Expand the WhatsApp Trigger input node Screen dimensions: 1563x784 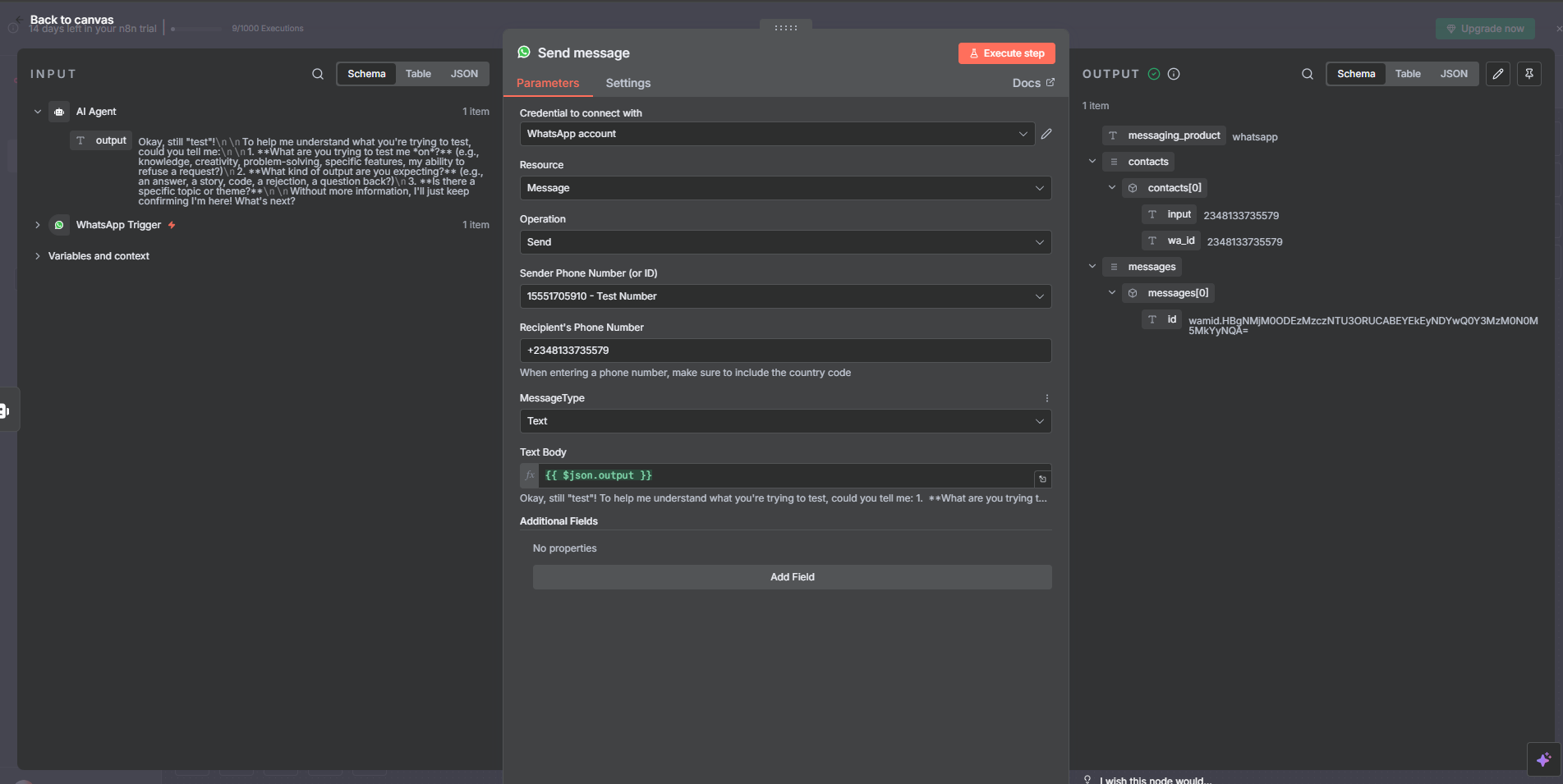(x=38, y=225)
